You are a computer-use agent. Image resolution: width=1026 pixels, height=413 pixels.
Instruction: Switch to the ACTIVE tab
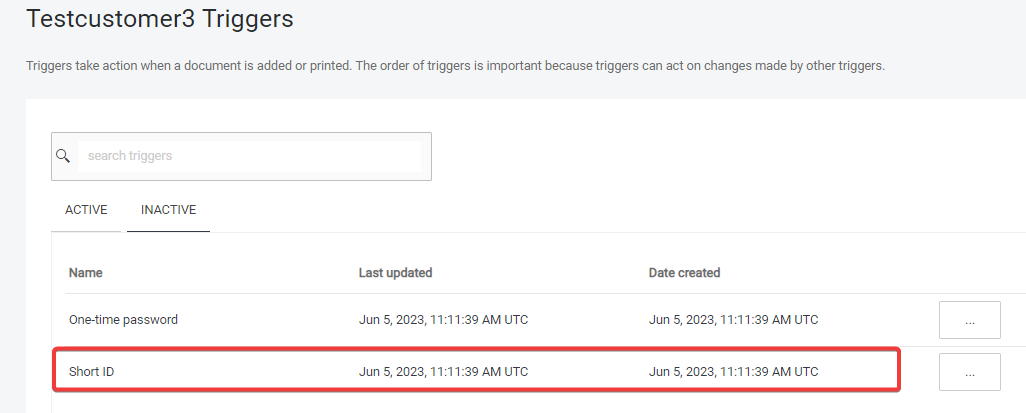click(86, 210)
